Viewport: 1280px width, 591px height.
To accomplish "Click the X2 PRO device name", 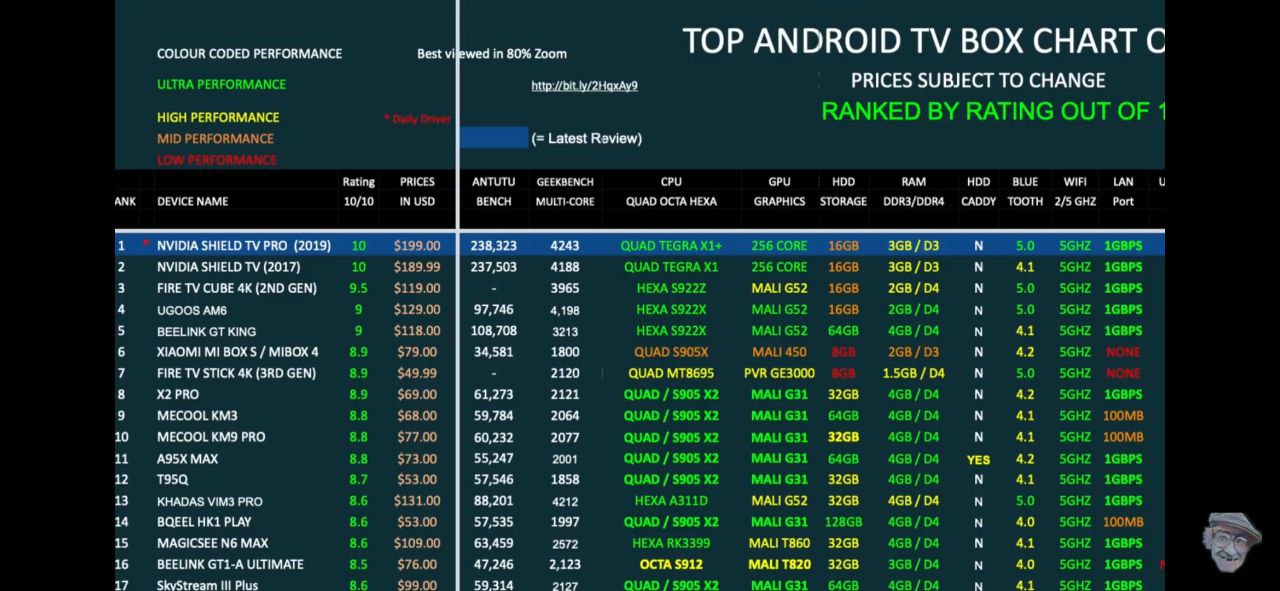I will pyautogui.click(x=178, y=394).
